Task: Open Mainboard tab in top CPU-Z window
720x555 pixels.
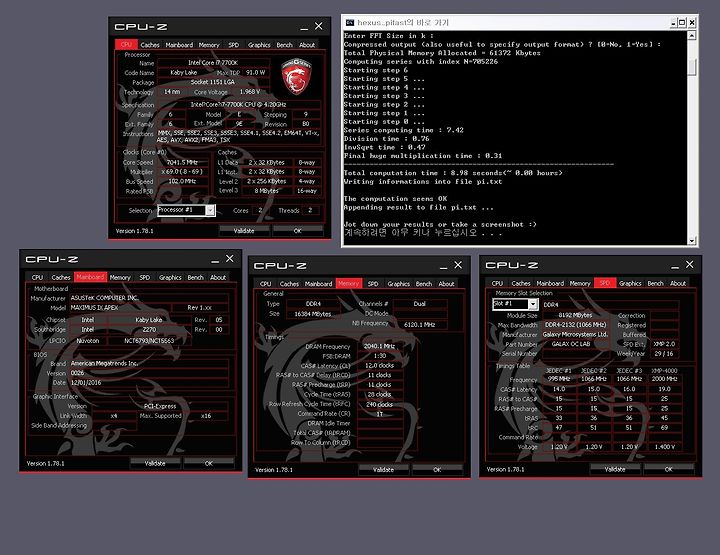Action: (179, 45)
